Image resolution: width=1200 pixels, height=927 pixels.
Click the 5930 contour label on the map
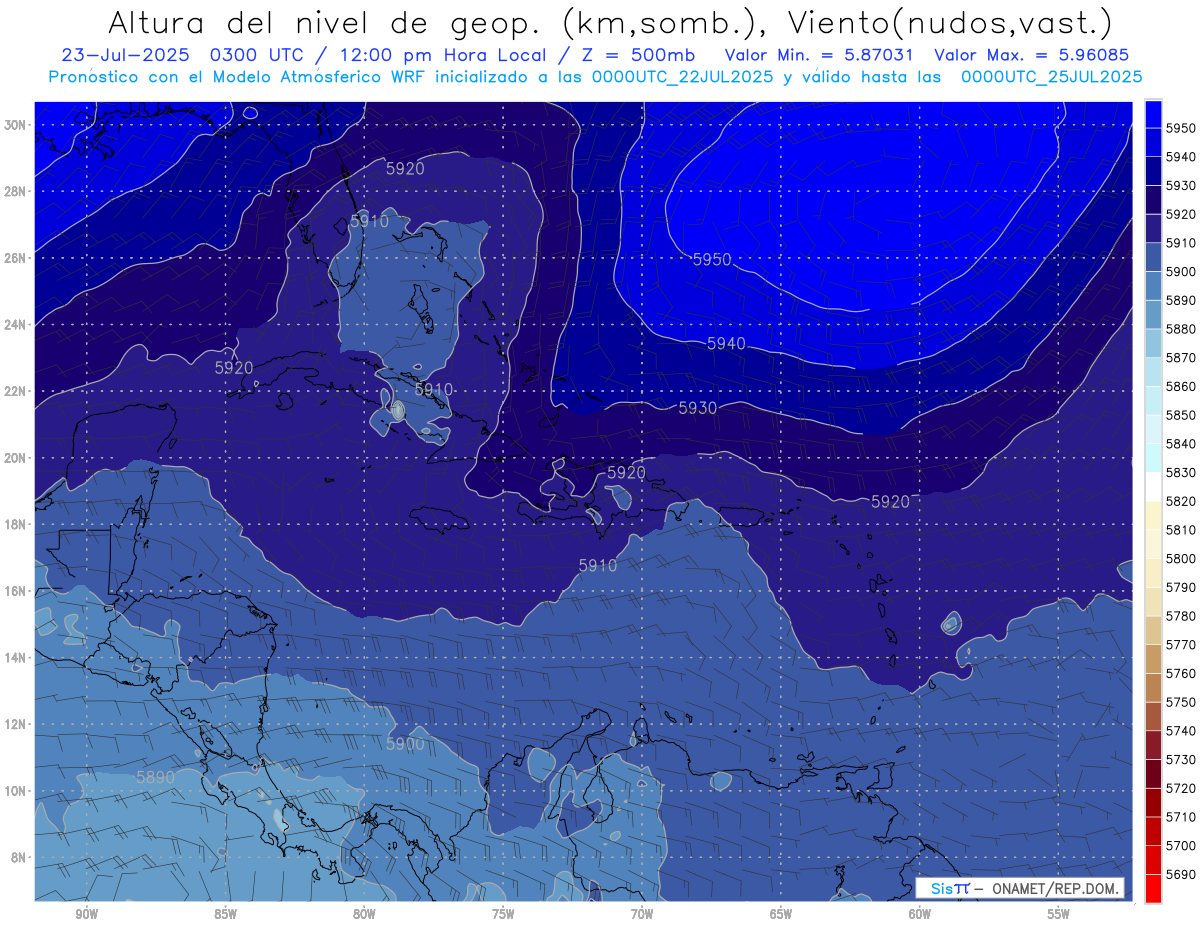click(x=697, y=408)
